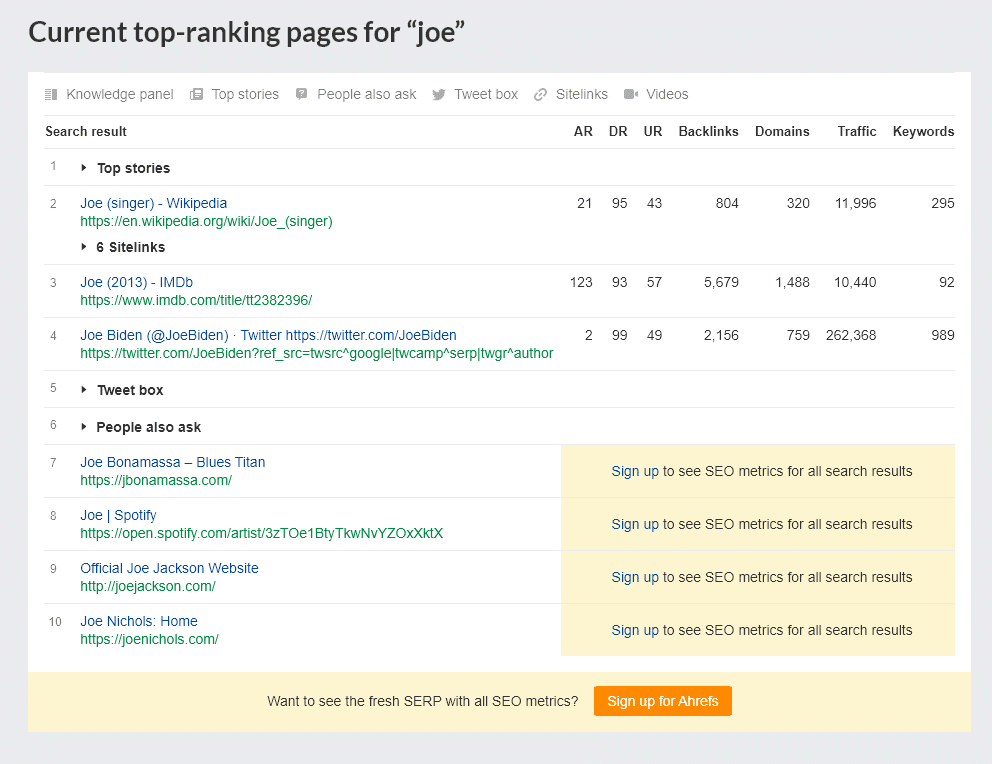Click the Top stories legend label
This screenshot has height=764, width=992.
(245, 94)
